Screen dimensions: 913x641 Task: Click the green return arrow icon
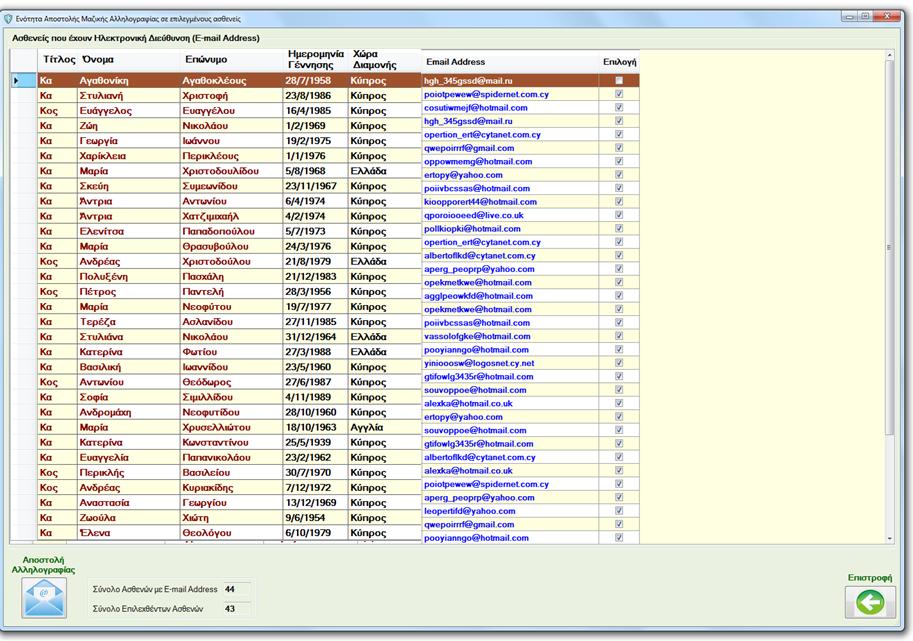point(869,602)
